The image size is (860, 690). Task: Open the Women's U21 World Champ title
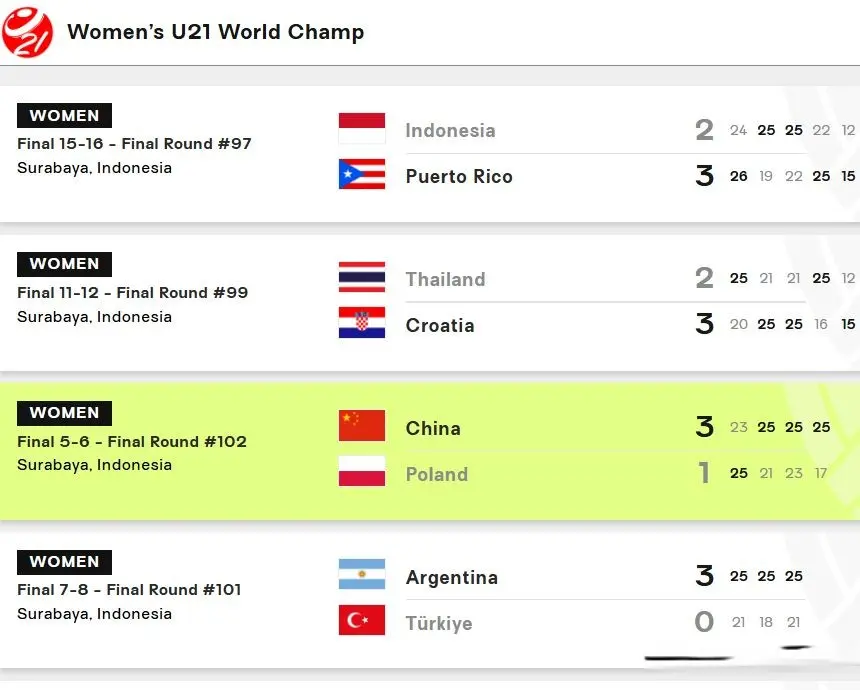[215, 32]
